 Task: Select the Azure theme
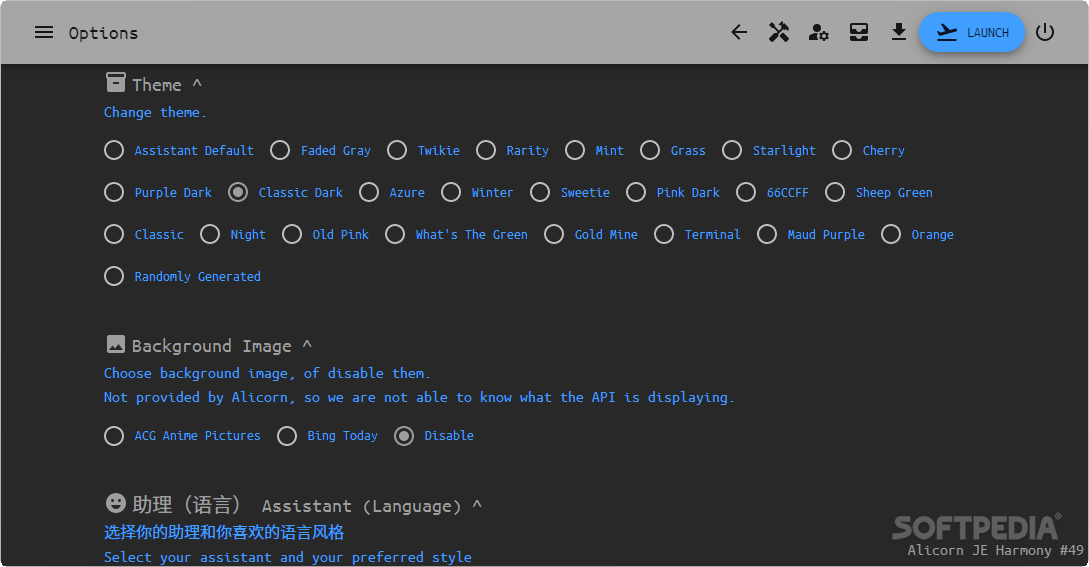(369, 192)
